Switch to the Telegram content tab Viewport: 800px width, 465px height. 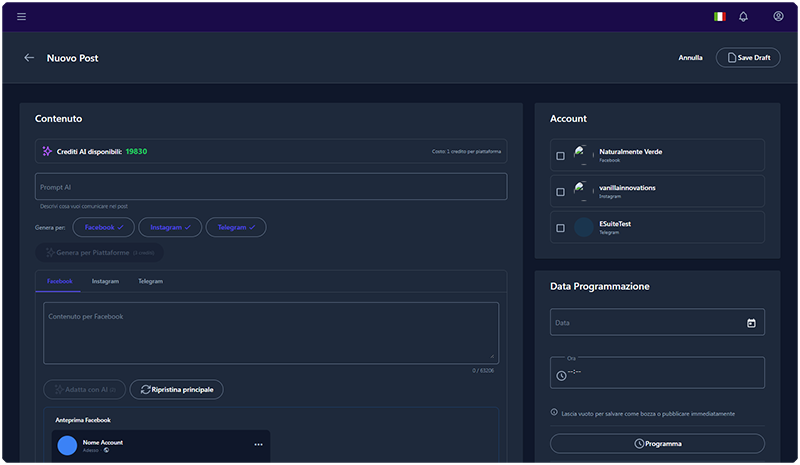click(x=150, y=282)
